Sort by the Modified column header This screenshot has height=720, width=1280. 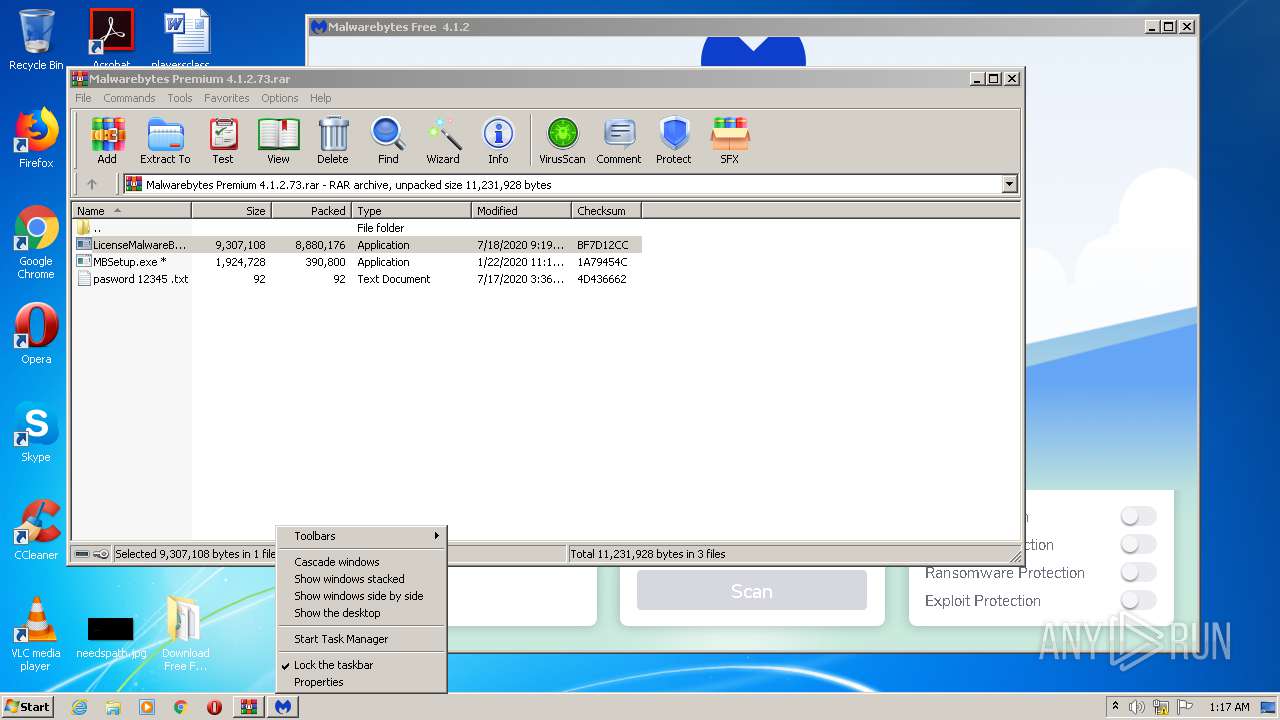[521, 211]
